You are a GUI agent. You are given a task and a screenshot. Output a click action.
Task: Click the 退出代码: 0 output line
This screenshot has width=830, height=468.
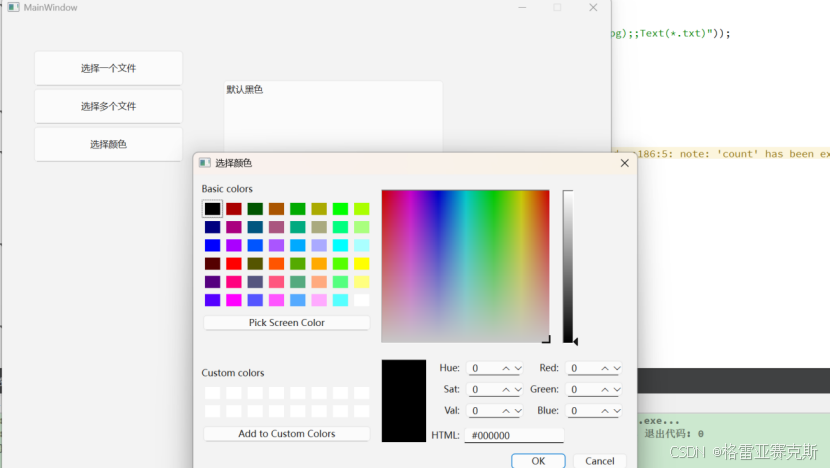[x=673, y=434]
